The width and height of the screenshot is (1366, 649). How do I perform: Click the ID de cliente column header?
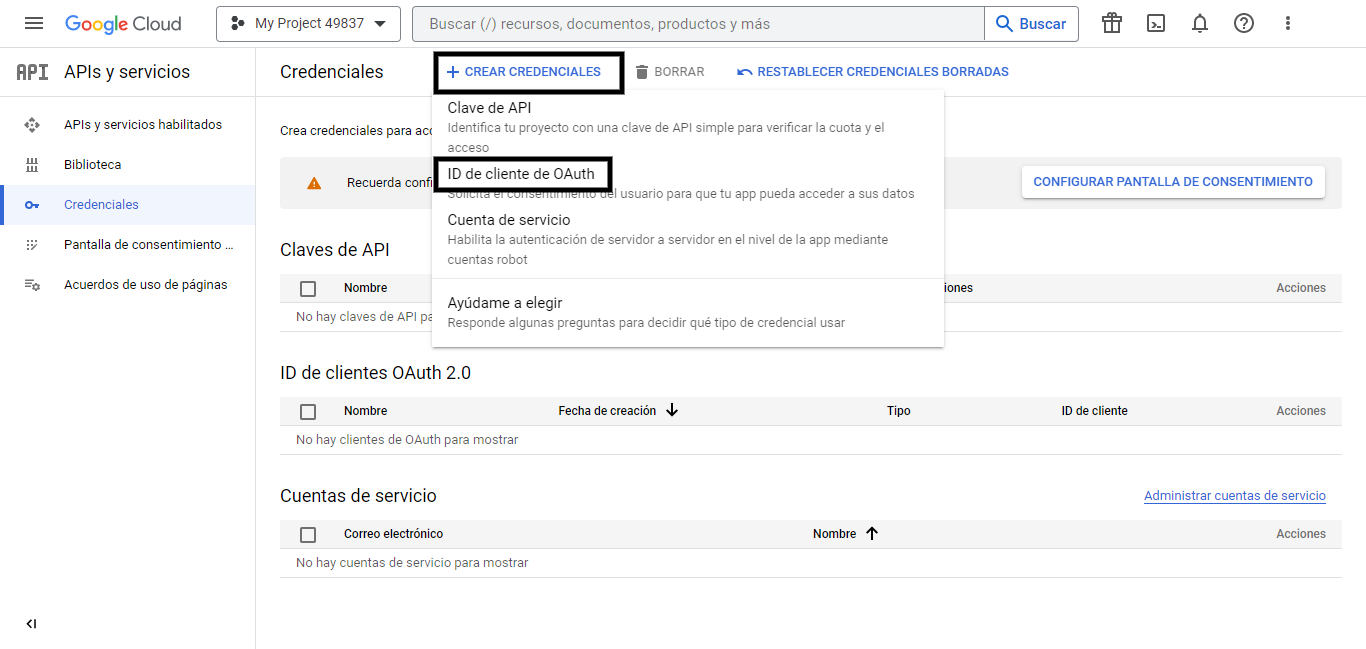tap(1094, 411)
